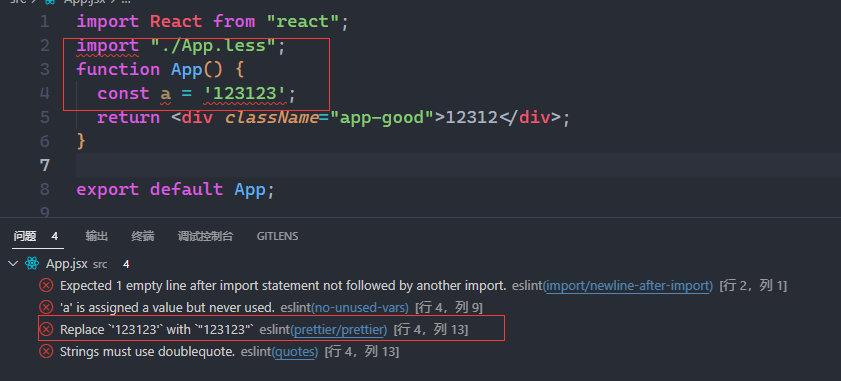Click the "./App.less" import path
This screenshot has width=841, height=381.
[x=213, y=46]
